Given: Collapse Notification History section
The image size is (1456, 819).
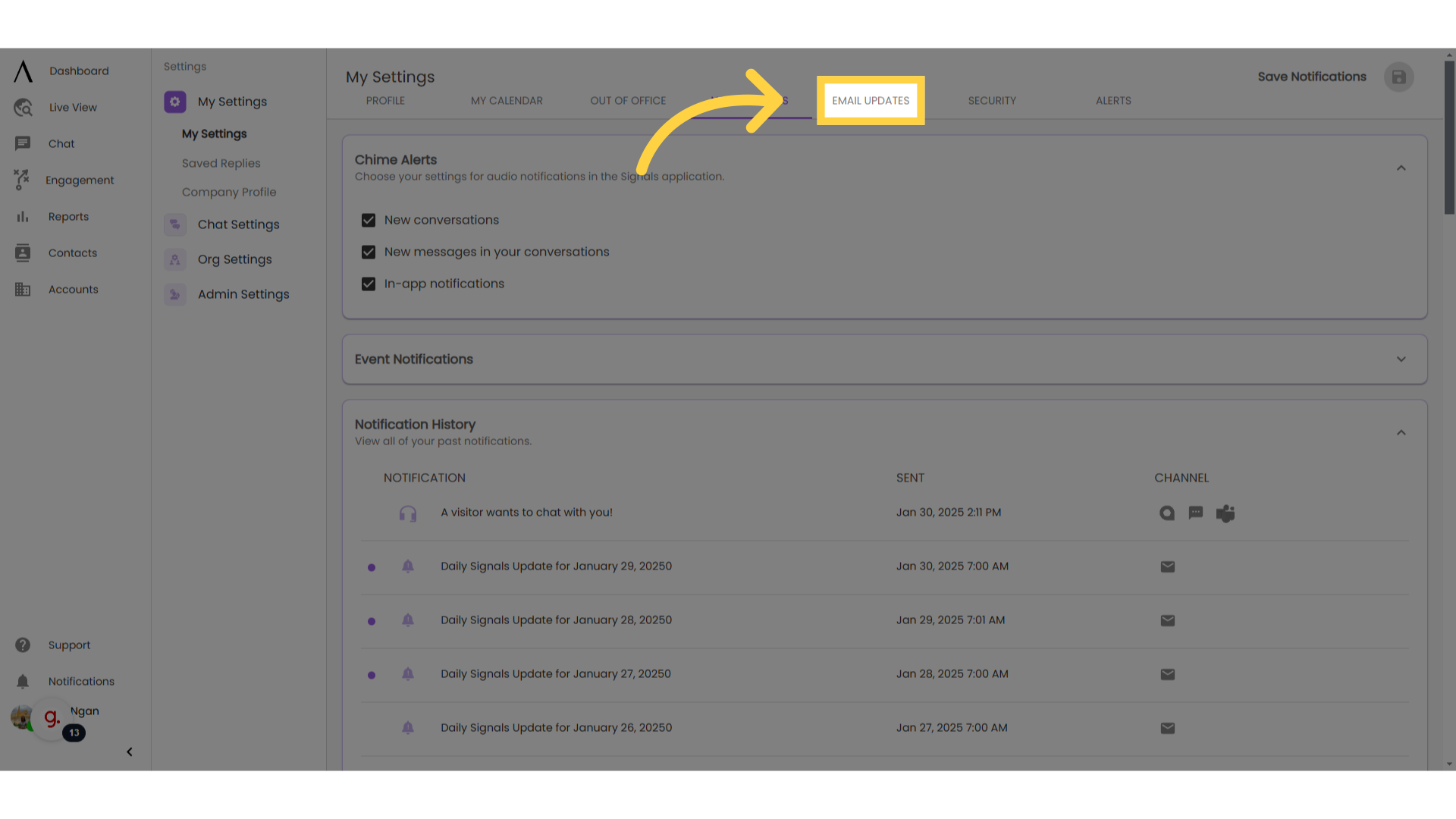Looking at the screenshot, I should click(x=1401, y=432).
